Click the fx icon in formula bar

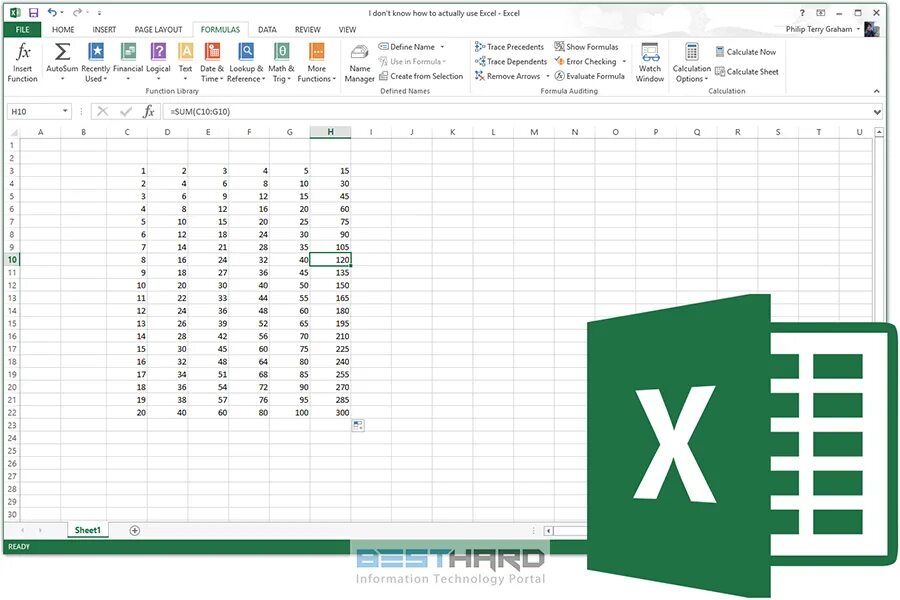click(149, 111)
